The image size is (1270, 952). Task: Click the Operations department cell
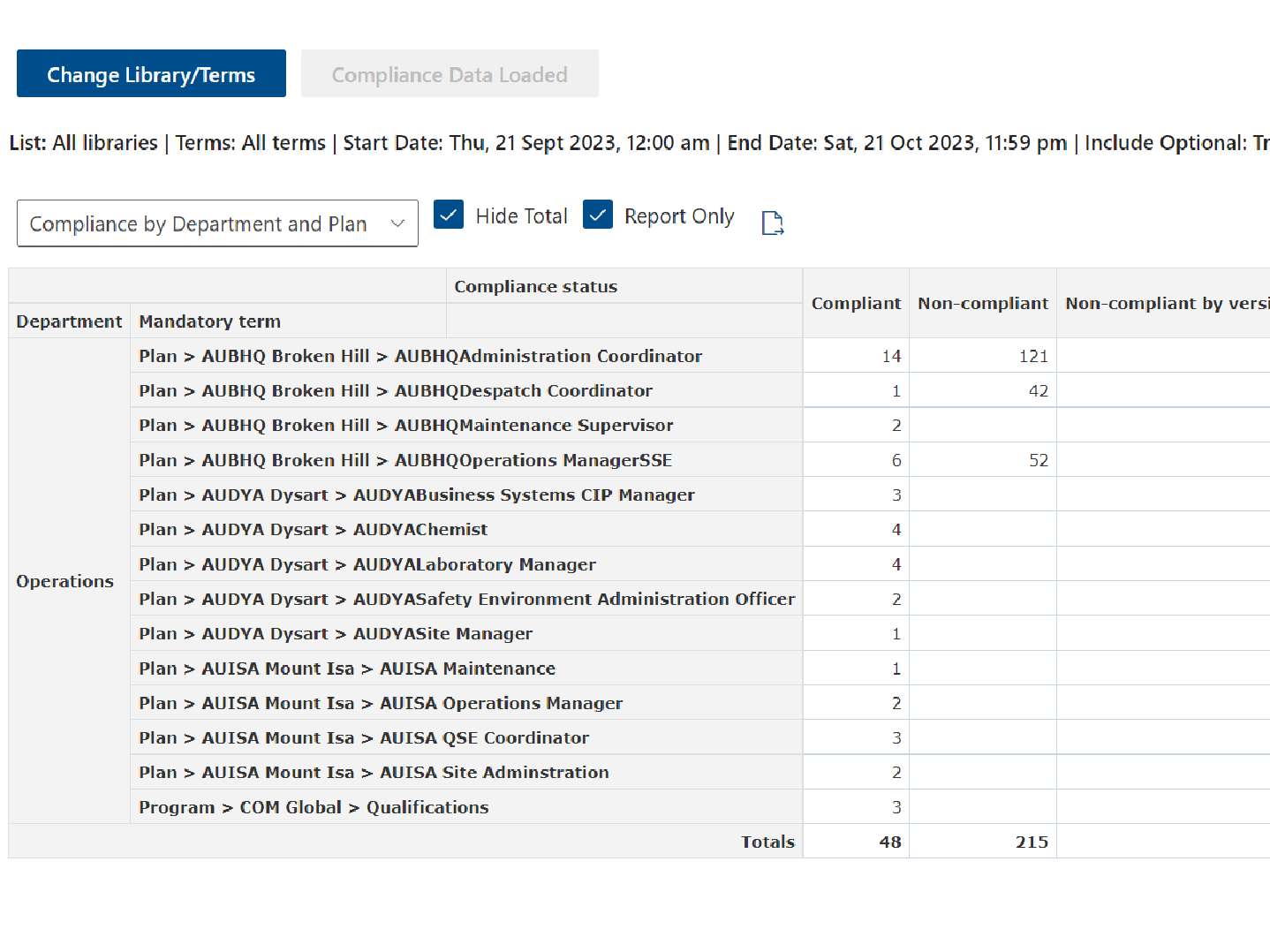pyautogui.click(x=65, y=581)
